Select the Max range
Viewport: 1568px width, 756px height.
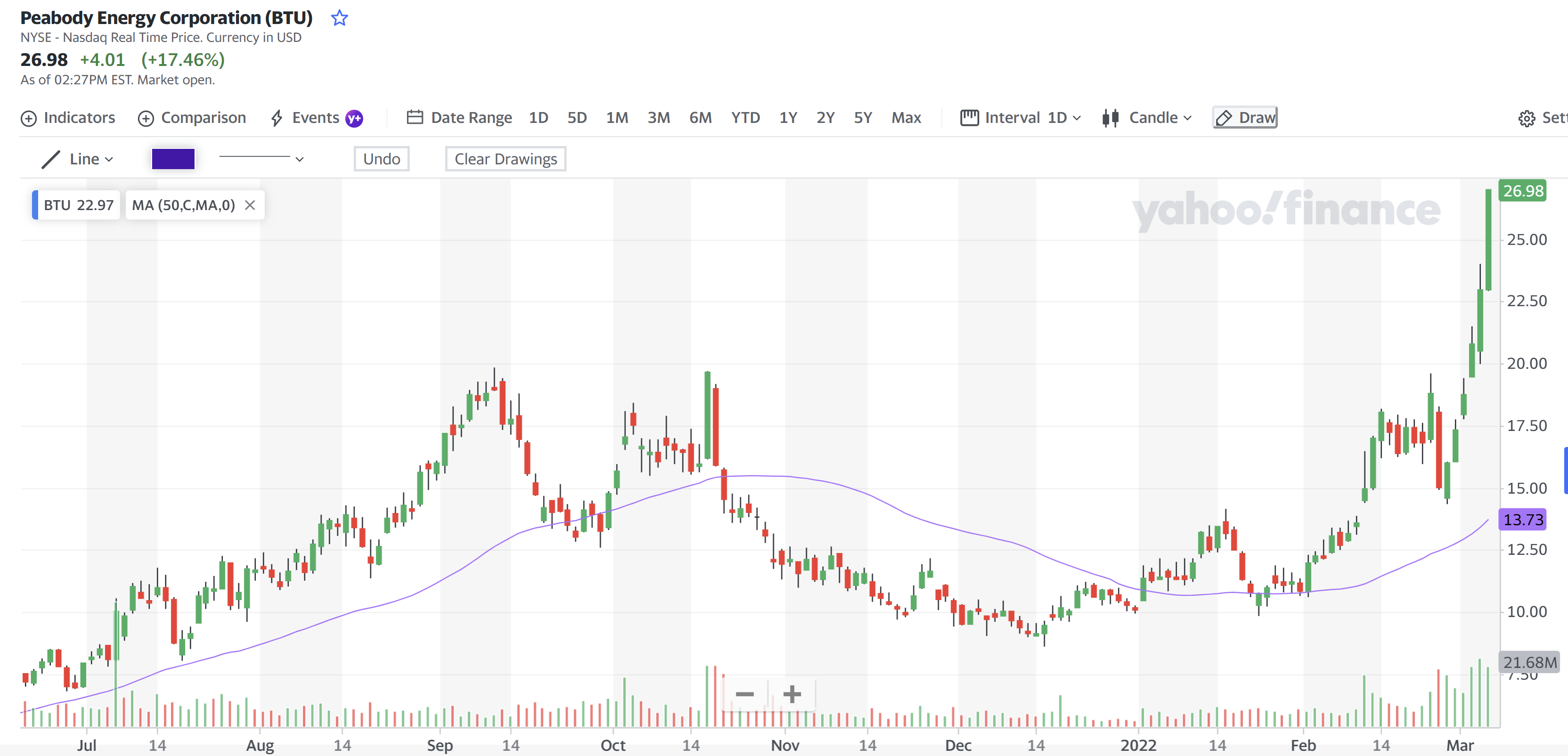tap(906, 117)
